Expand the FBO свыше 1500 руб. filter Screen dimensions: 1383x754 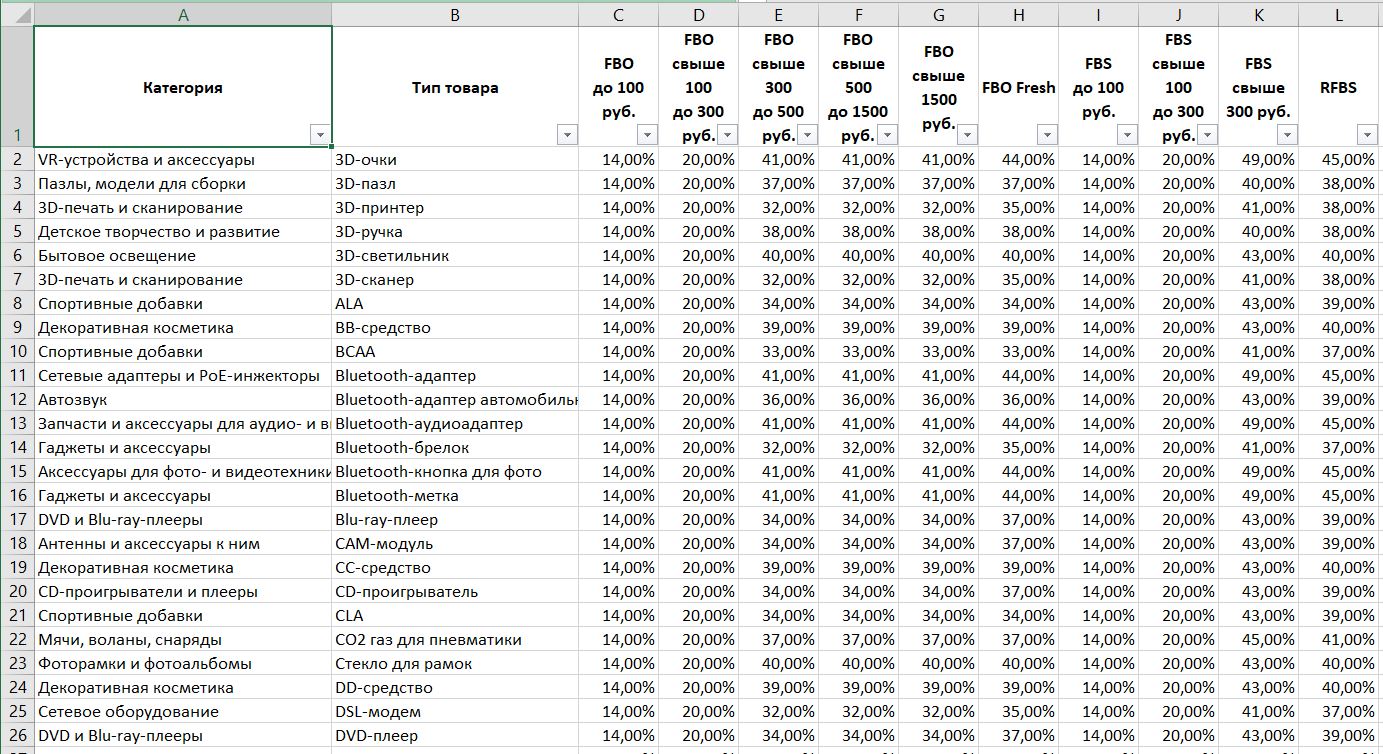click(967, 135)
